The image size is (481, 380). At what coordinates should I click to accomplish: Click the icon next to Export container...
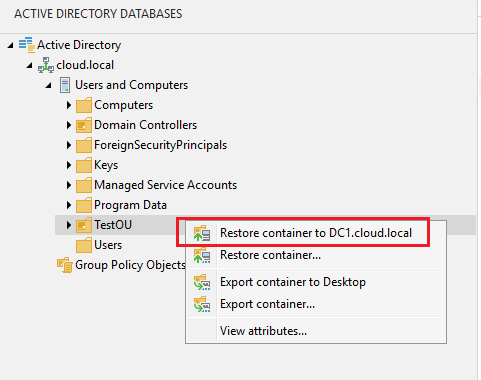point(202,304)
